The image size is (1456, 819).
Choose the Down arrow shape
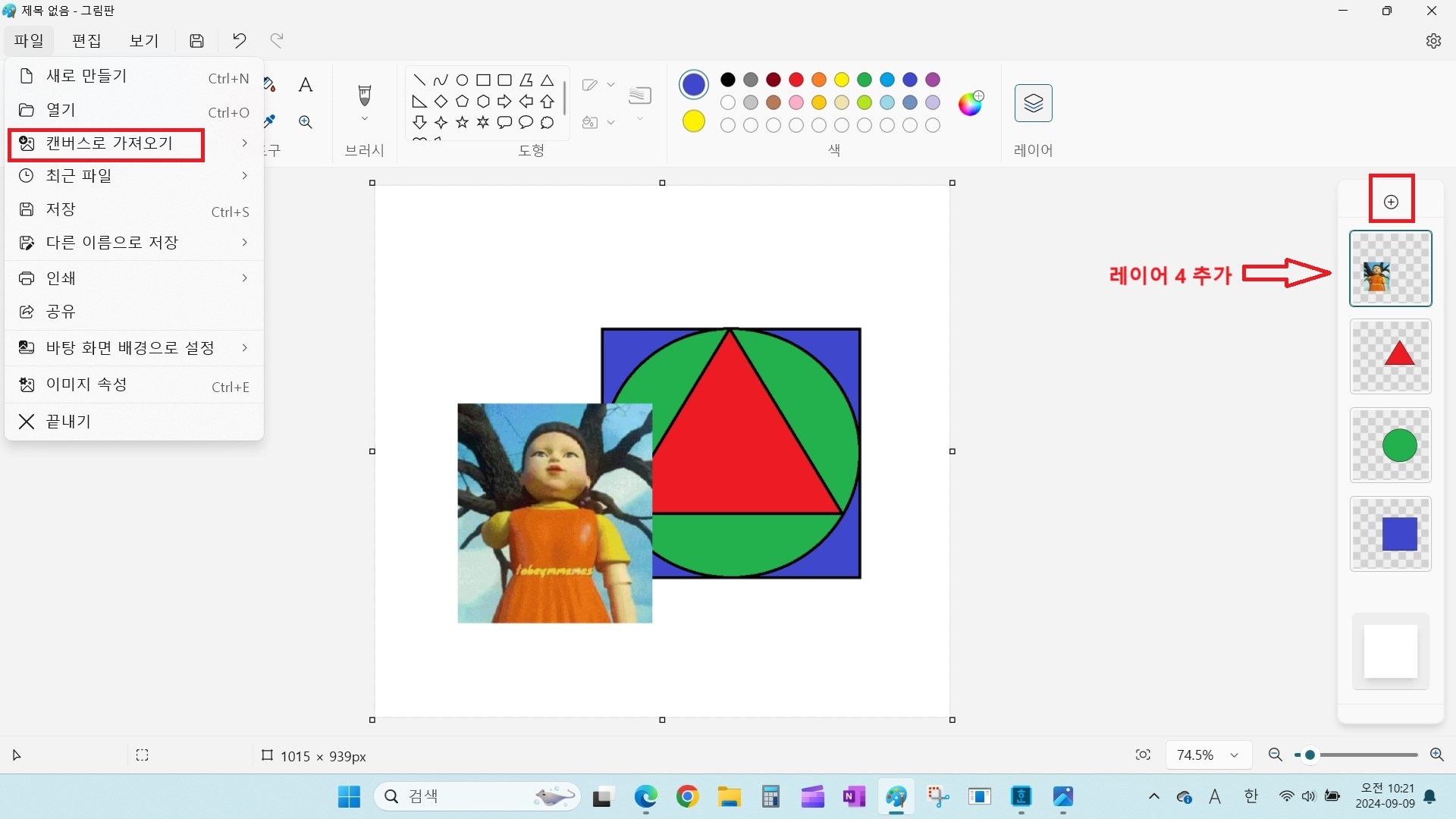[x=419, y=122]
